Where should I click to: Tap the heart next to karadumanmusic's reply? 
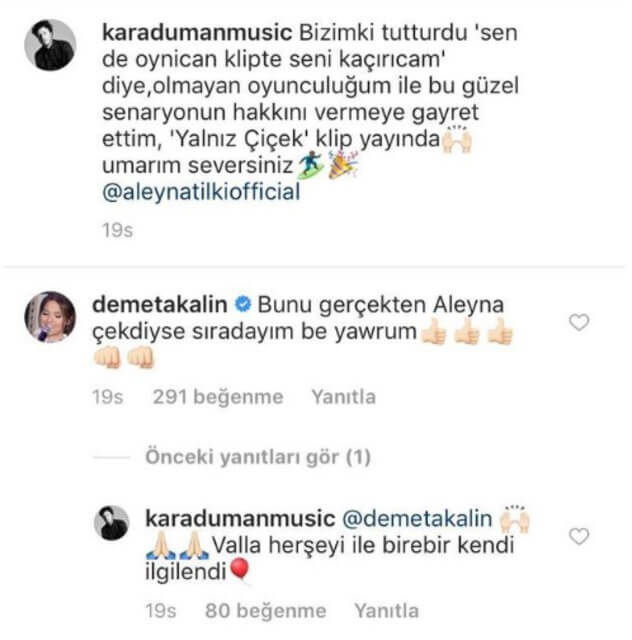click(579, 536)
